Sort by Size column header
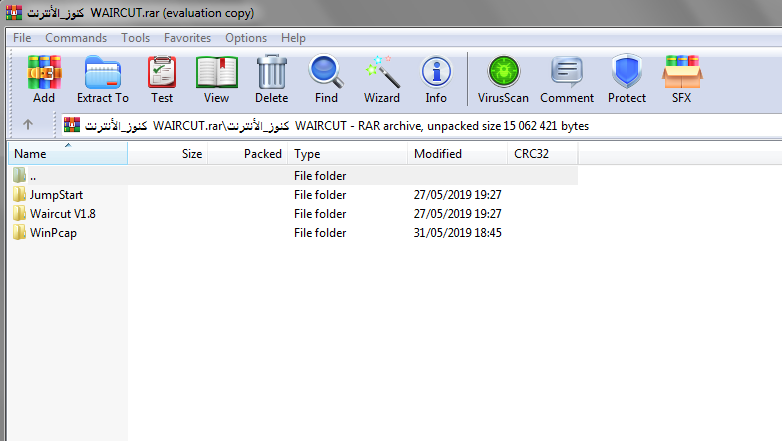The height and width of the screenshot is (441, 782). click(x=168, y=154)
